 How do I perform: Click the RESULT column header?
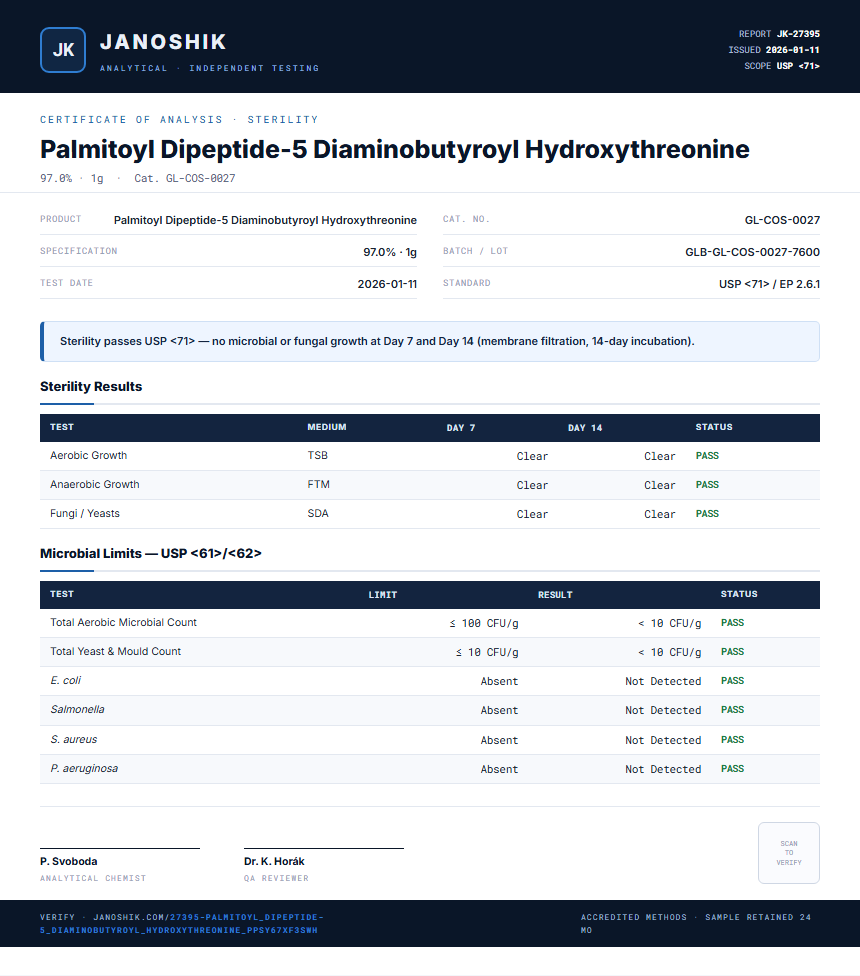pyautogui.click(x=555, y=594)
